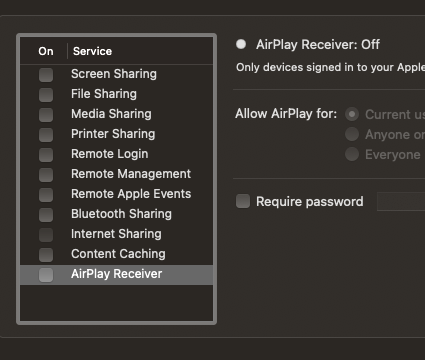The image size is (425, 360).
Task: Enable the Bluetooth Sharing checkbox
Action: pos(46,215)
